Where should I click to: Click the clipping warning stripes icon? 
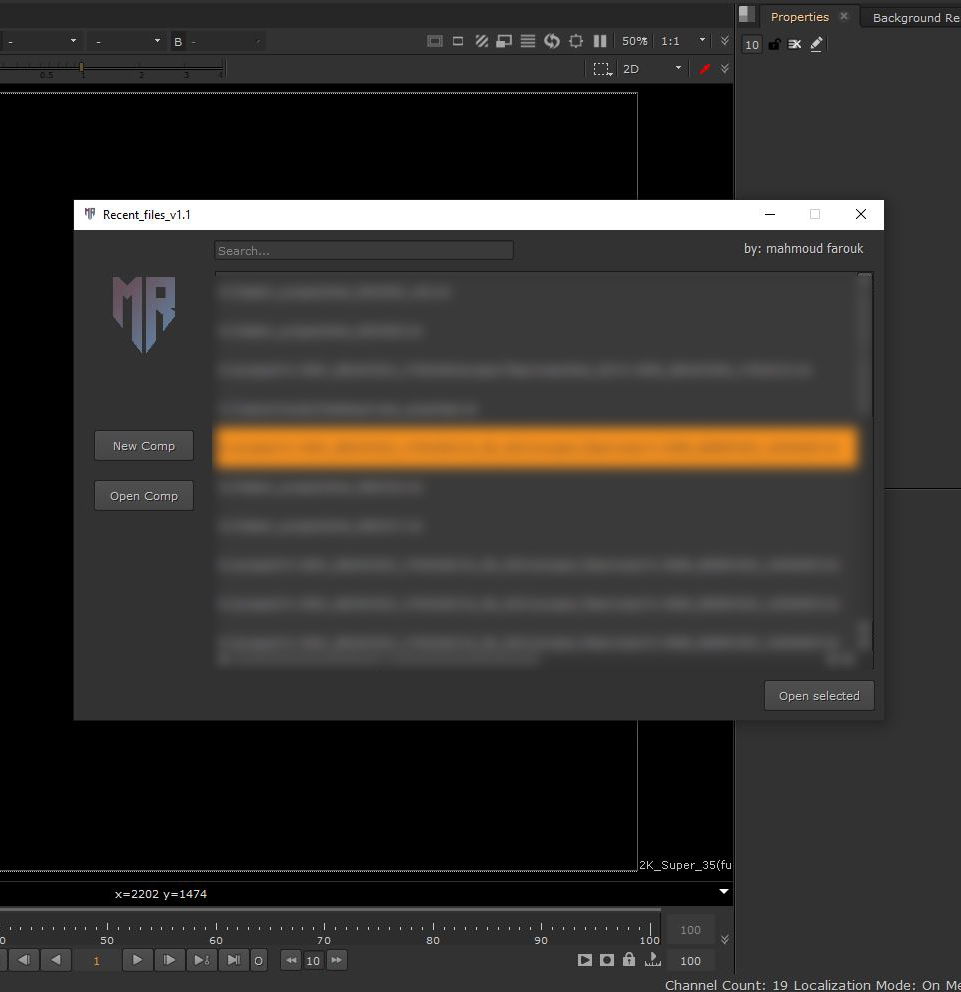pos(482,41)
